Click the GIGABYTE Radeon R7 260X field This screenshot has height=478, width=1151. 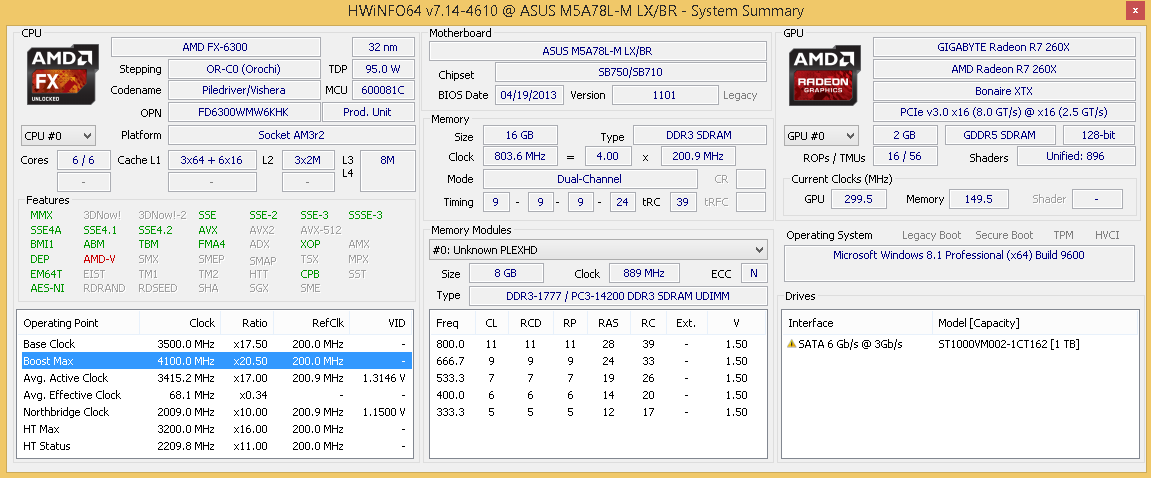click(x=1003, y=47)
